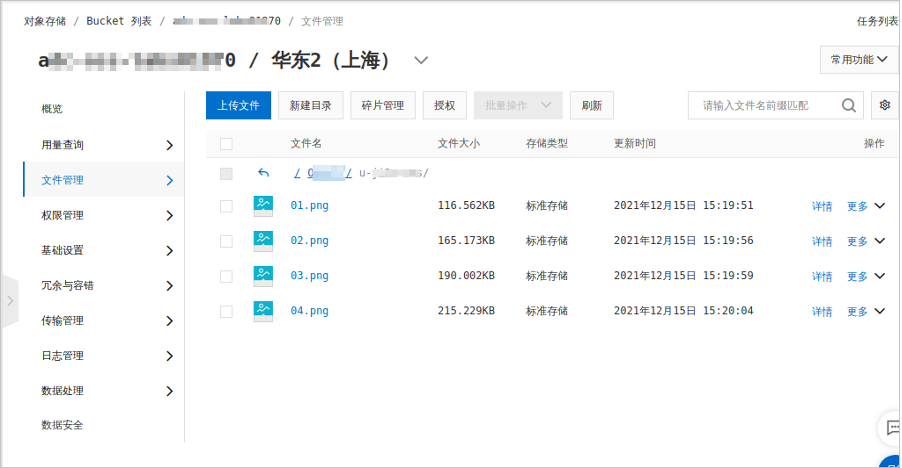Click the back arrow to parent folder
The image size is (902, 468).
263,173
